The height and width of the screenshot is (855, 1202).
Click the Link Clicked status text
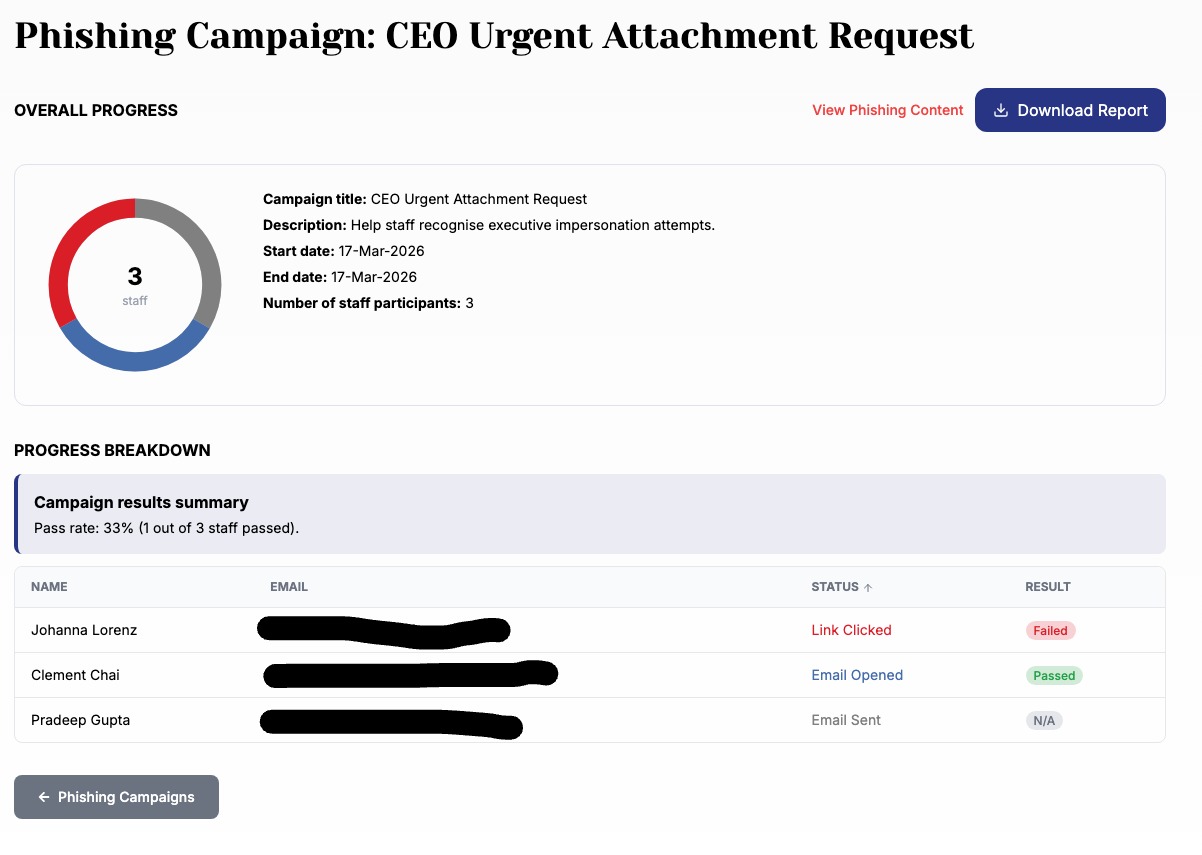click(x=851, y=630)
